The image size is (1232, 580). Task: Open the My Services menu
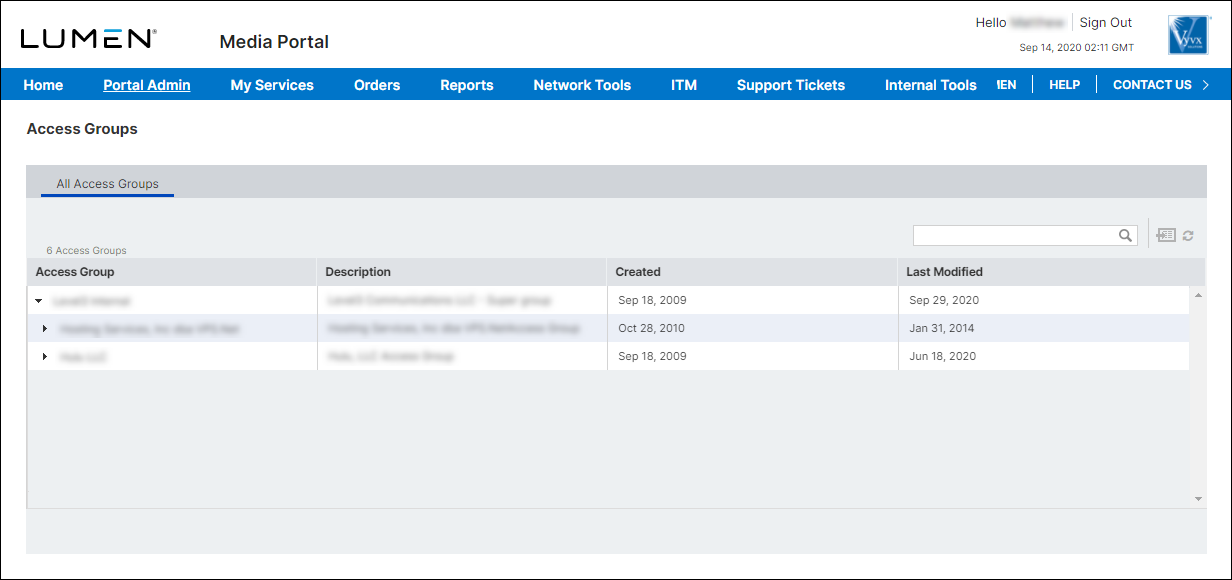tap(272, 85)
